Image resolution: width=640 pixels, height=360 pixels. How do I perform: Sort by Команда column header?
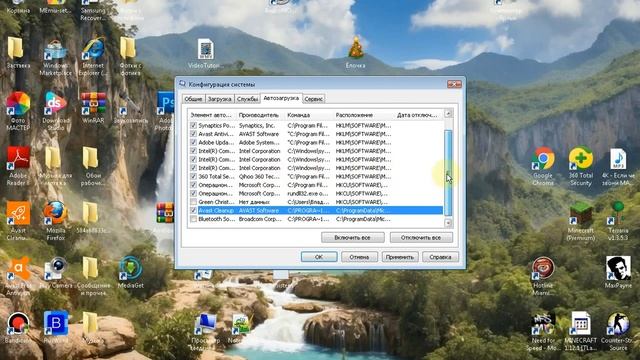(309, 115)
